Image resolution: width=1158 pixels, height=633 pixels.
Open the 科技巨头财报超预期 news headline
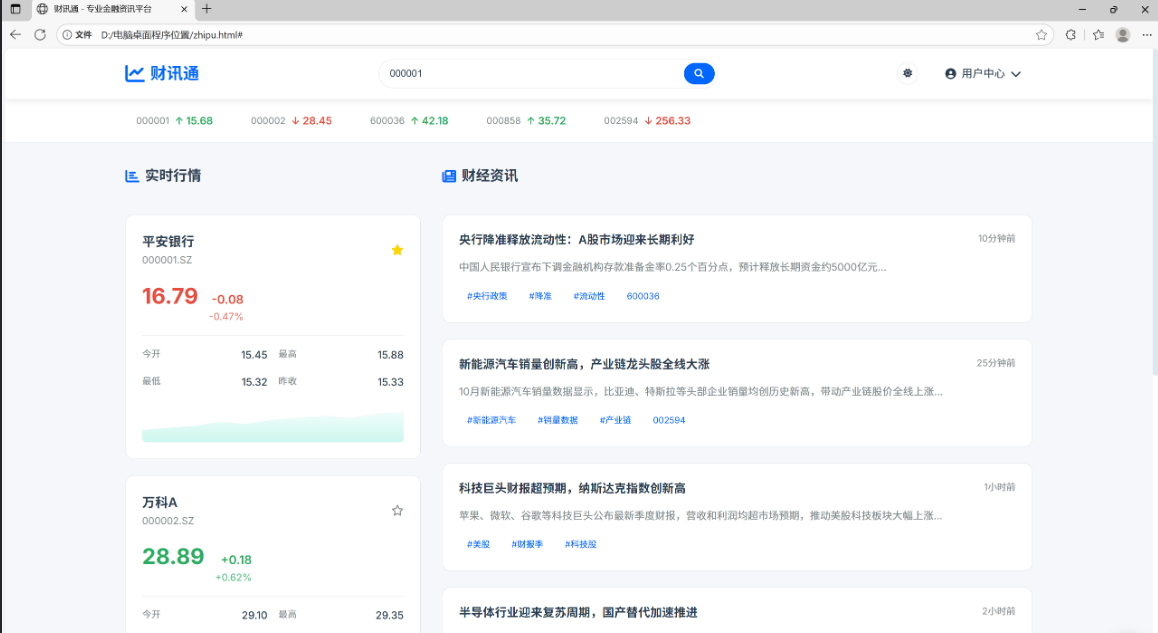point(572,488)
